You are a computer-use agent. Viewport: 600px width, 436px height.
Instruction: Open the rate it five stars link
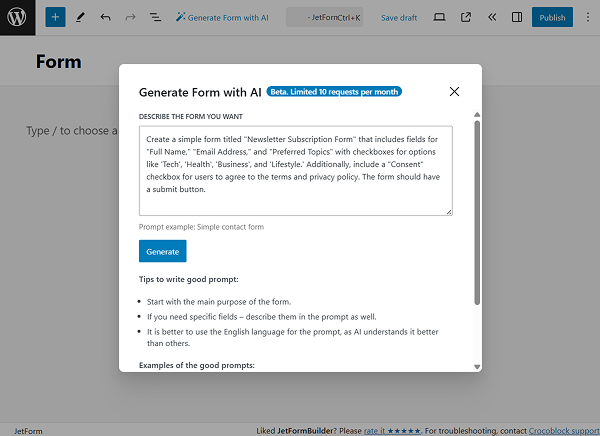pos(392,431)
